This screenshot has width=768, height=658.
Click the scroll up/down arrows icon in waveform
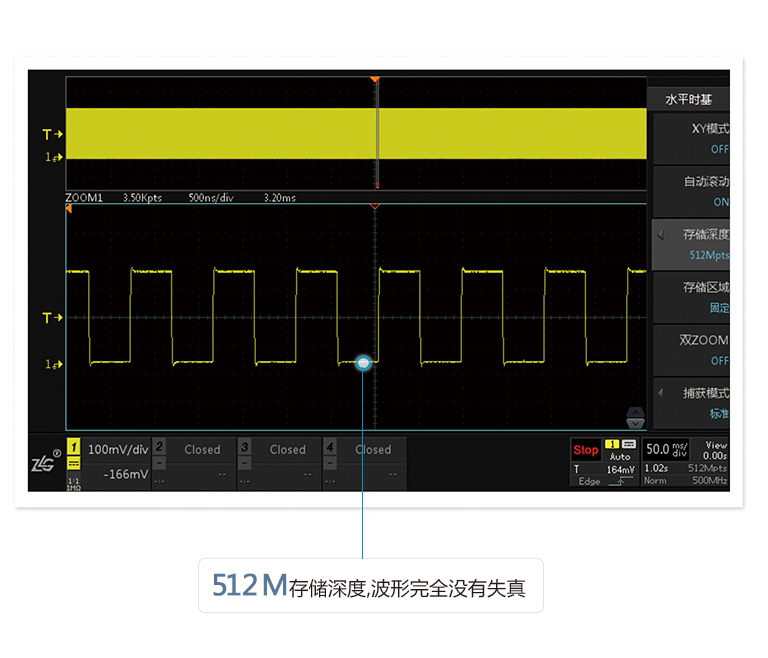tap(635, 417)
